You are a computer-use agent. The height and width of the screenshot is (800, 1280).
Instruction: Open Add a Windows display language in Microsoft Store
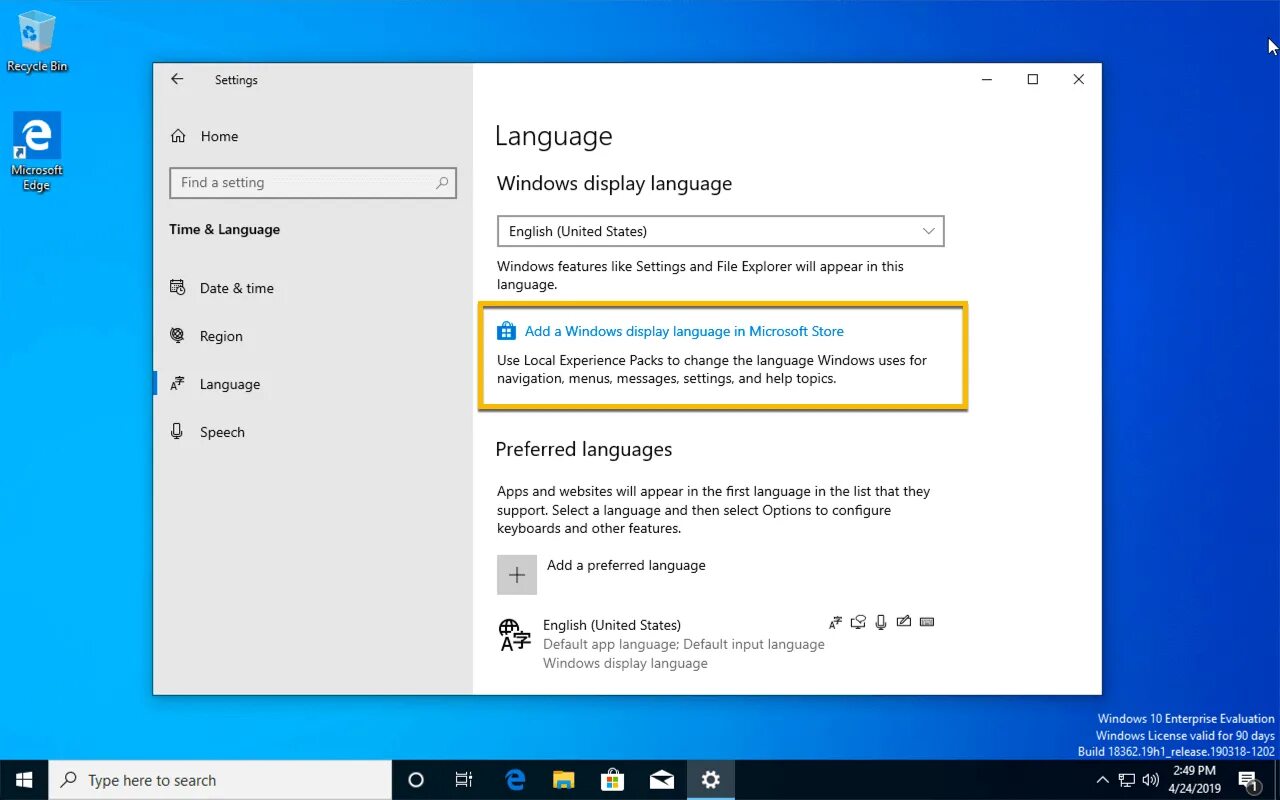tap(684, 331)
